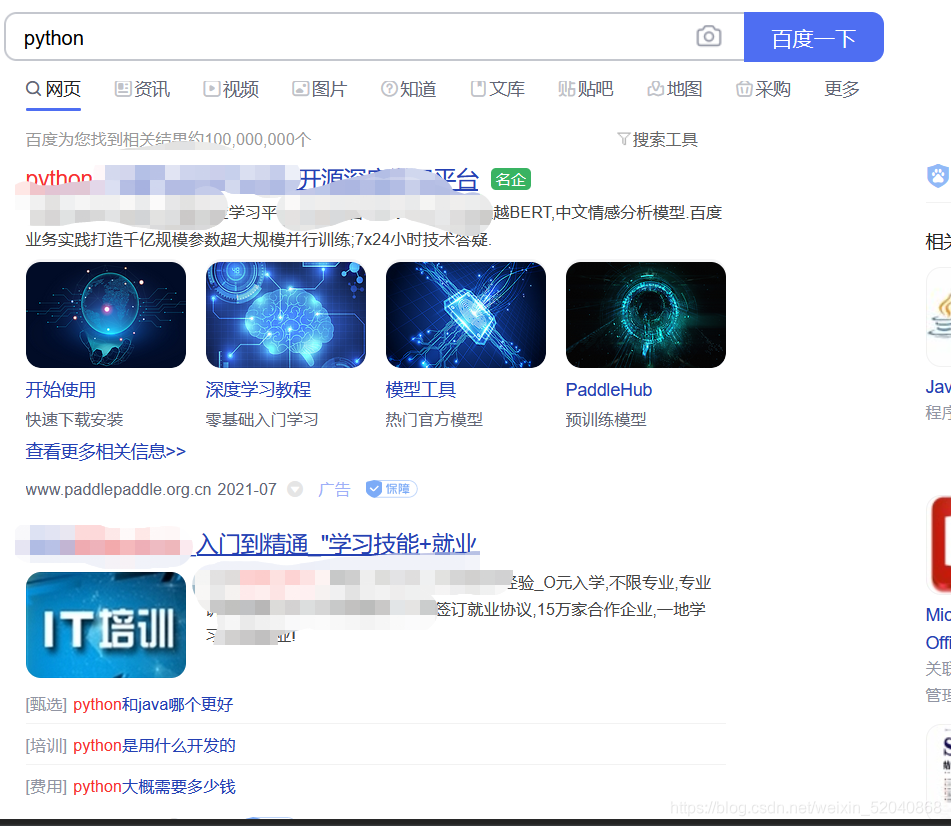Click the 贴吧 icon
The image size is (951, 826).
566,89
